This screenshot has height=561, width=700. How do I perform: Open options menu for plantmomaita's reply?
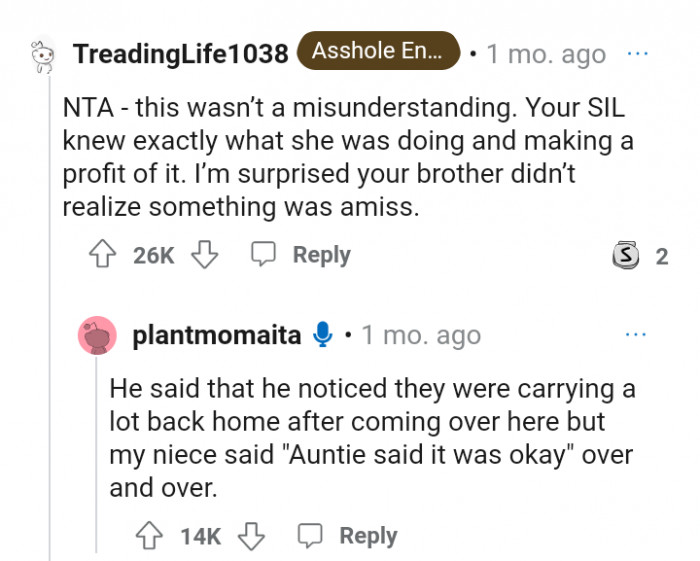pos(636,334)
